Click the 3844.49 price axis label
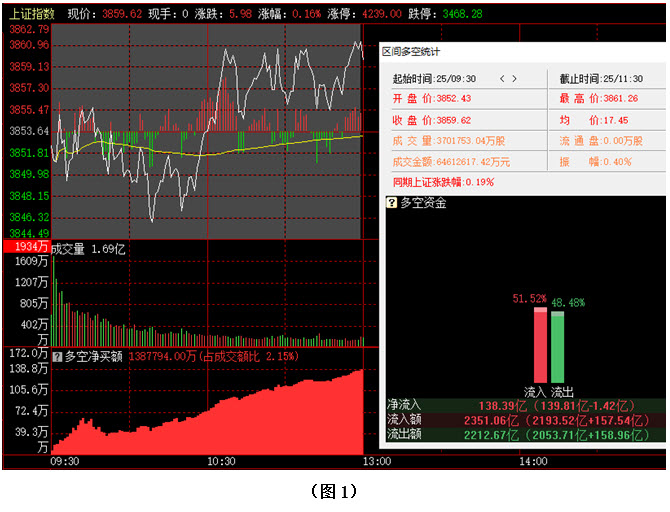 point(29,233)
